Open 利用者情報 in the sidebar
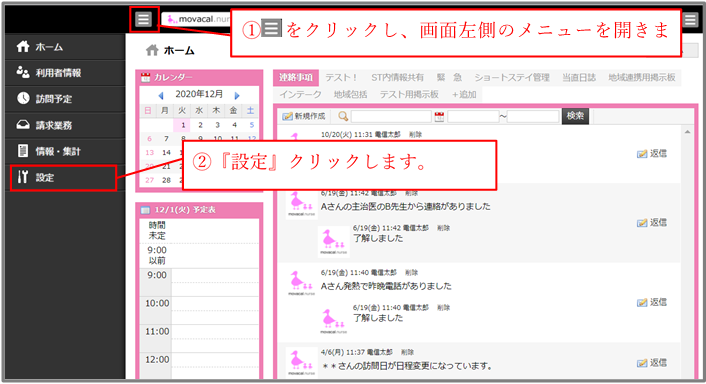706x384 pixels. [65, 73]
